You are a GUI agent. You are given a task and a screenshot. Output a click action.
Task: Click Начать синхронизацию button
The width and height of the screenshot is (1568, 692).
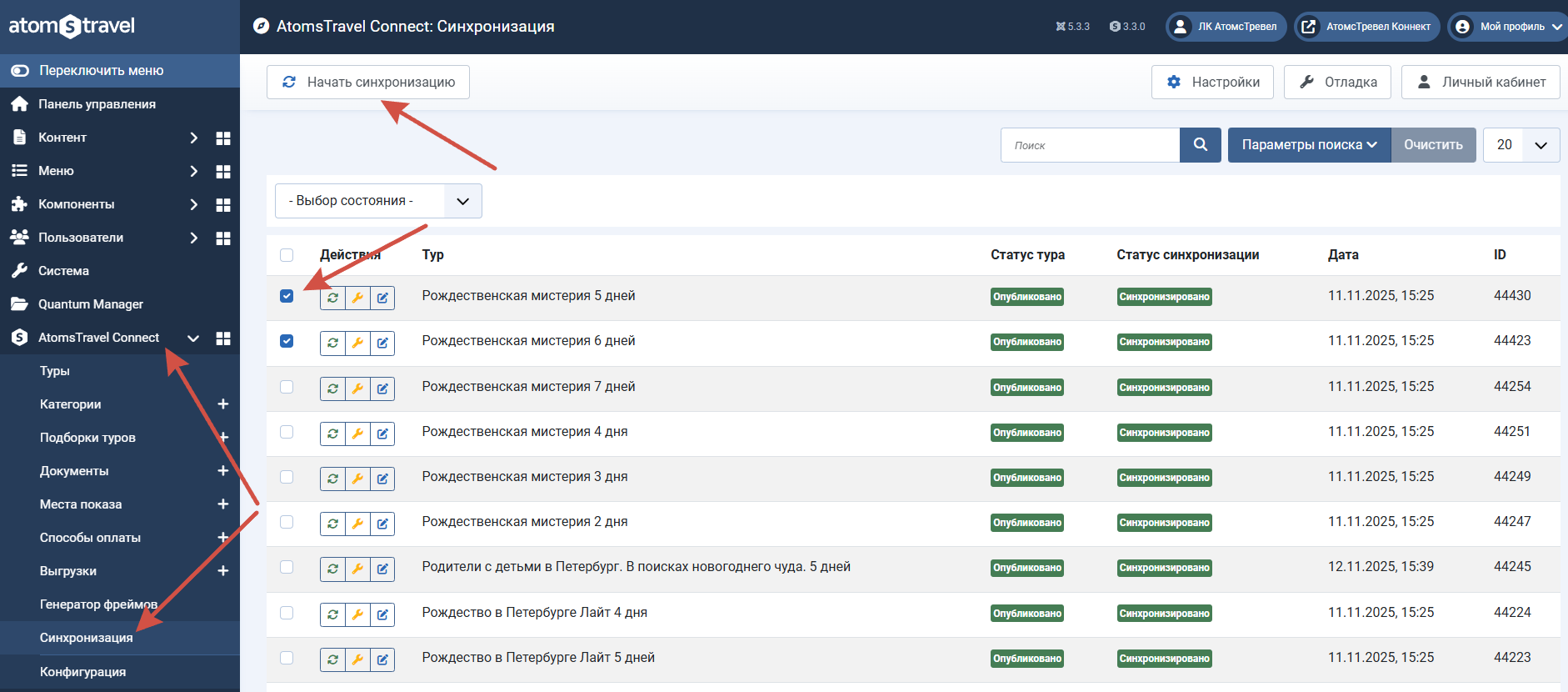[x=368, y=82]
